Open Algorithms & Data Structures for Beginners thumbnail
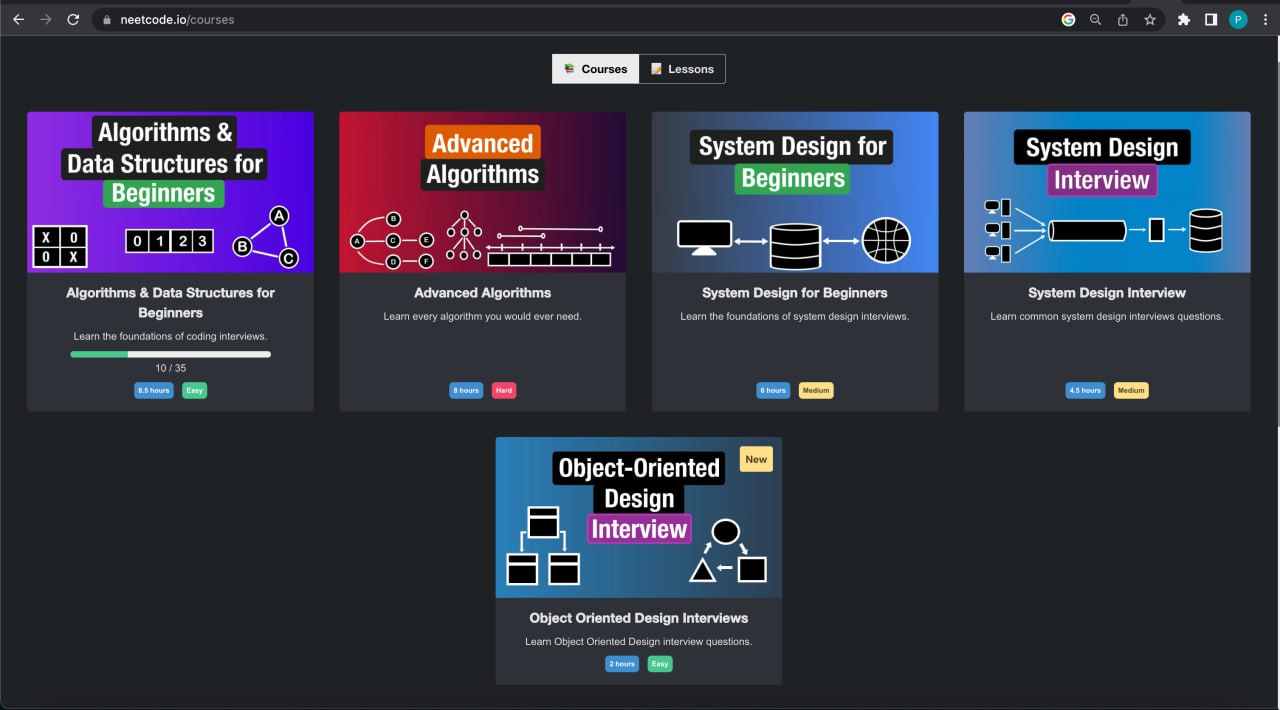The image size is (1280, 710). [170, 192]
